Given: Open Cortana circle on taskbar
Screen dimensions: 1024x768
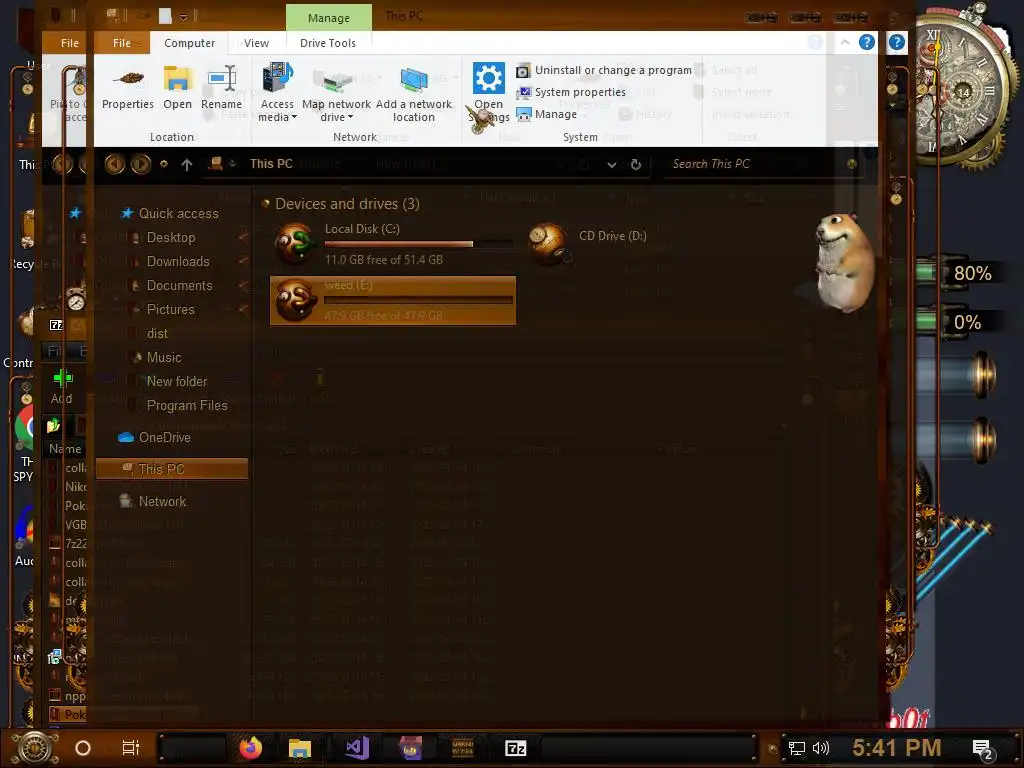Looking at the screenshot, I should [x=82, y=748].
